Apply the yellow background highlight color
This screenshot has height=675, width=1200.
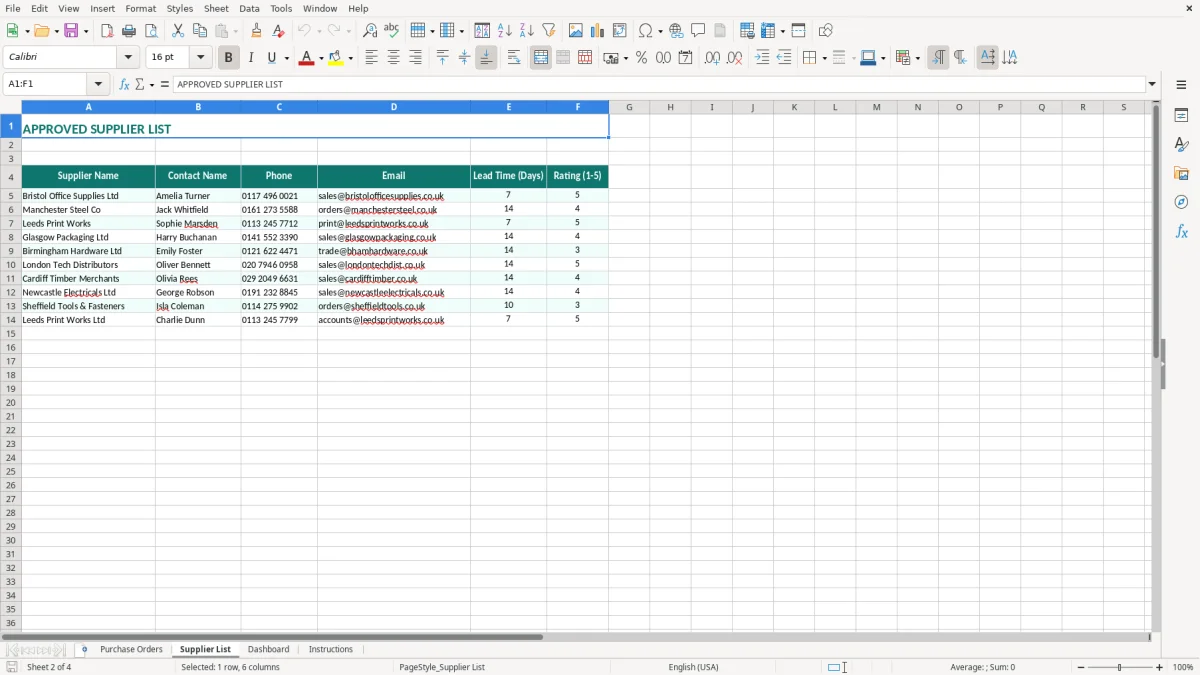[x=336, y=58]
